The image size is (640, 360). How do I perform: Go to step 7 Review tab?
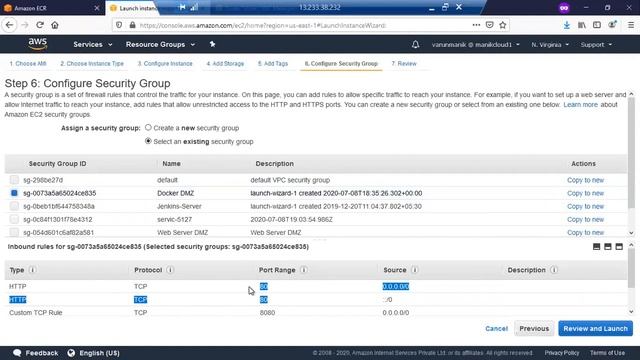[x=404, y=64]
